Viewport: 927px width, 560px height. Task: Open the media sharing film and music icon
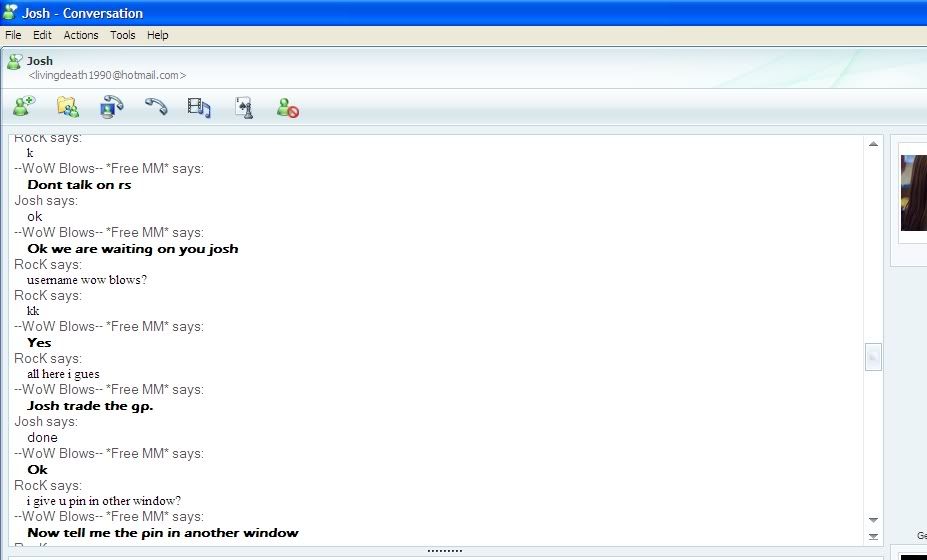click(x=199, y=108)
